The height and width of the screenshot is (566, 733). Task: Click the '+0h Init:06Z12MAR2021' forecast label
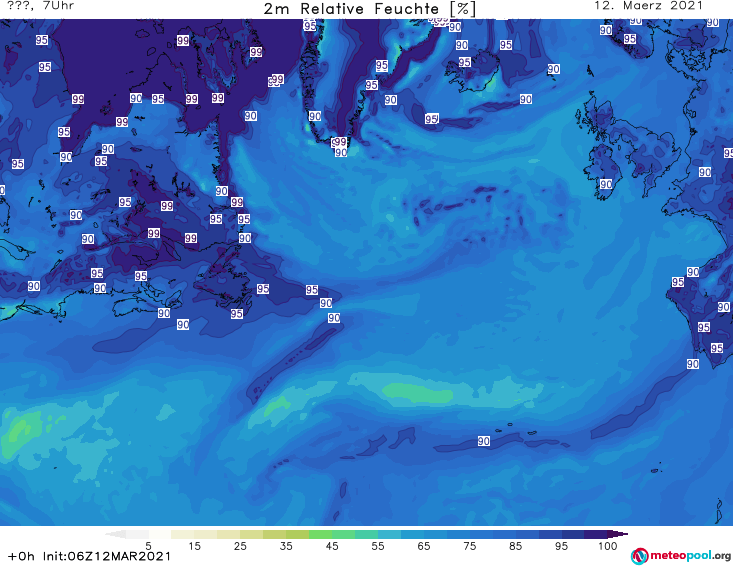click(89, 556)
